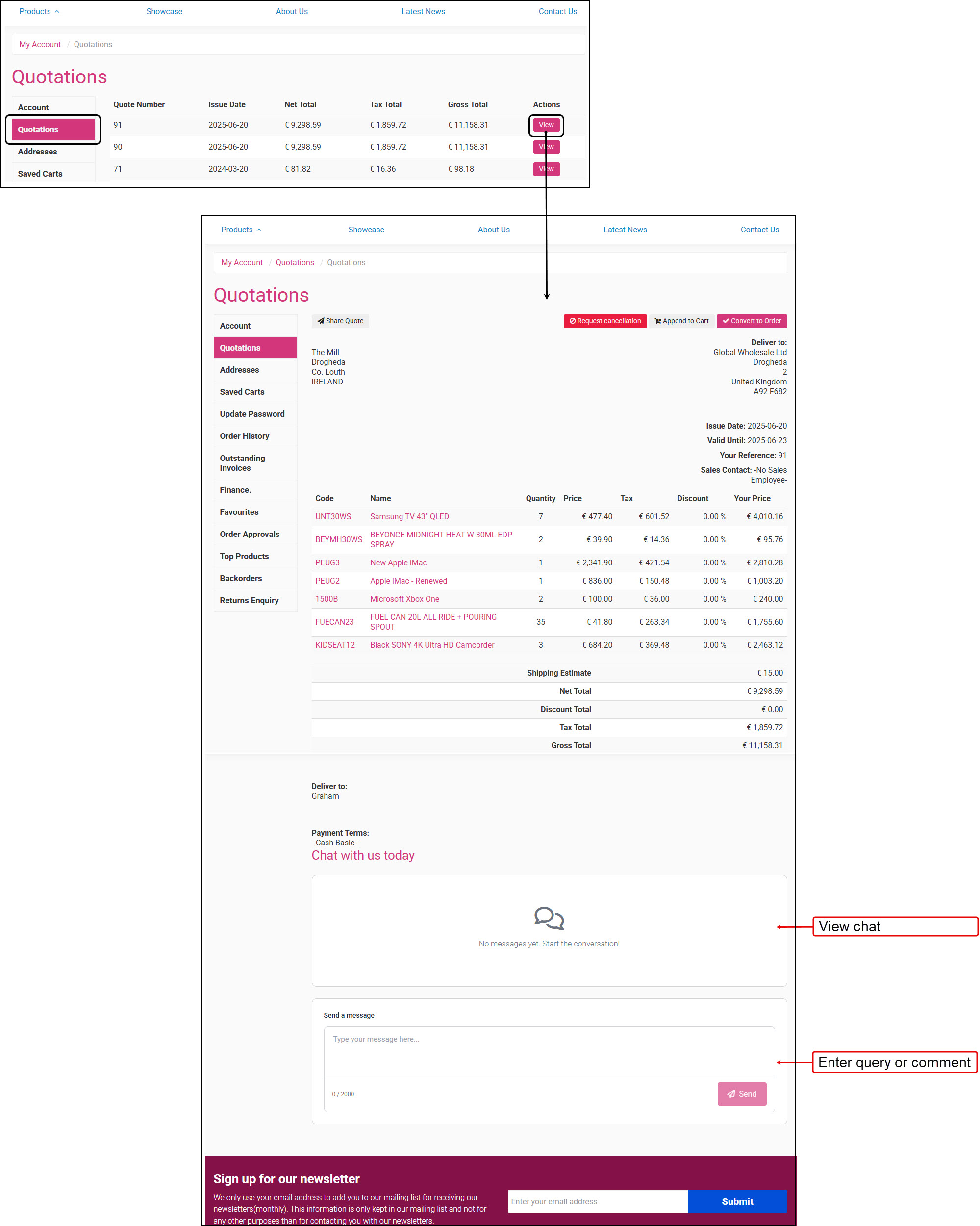Submit newsletter signup

tap(737, 1201)
